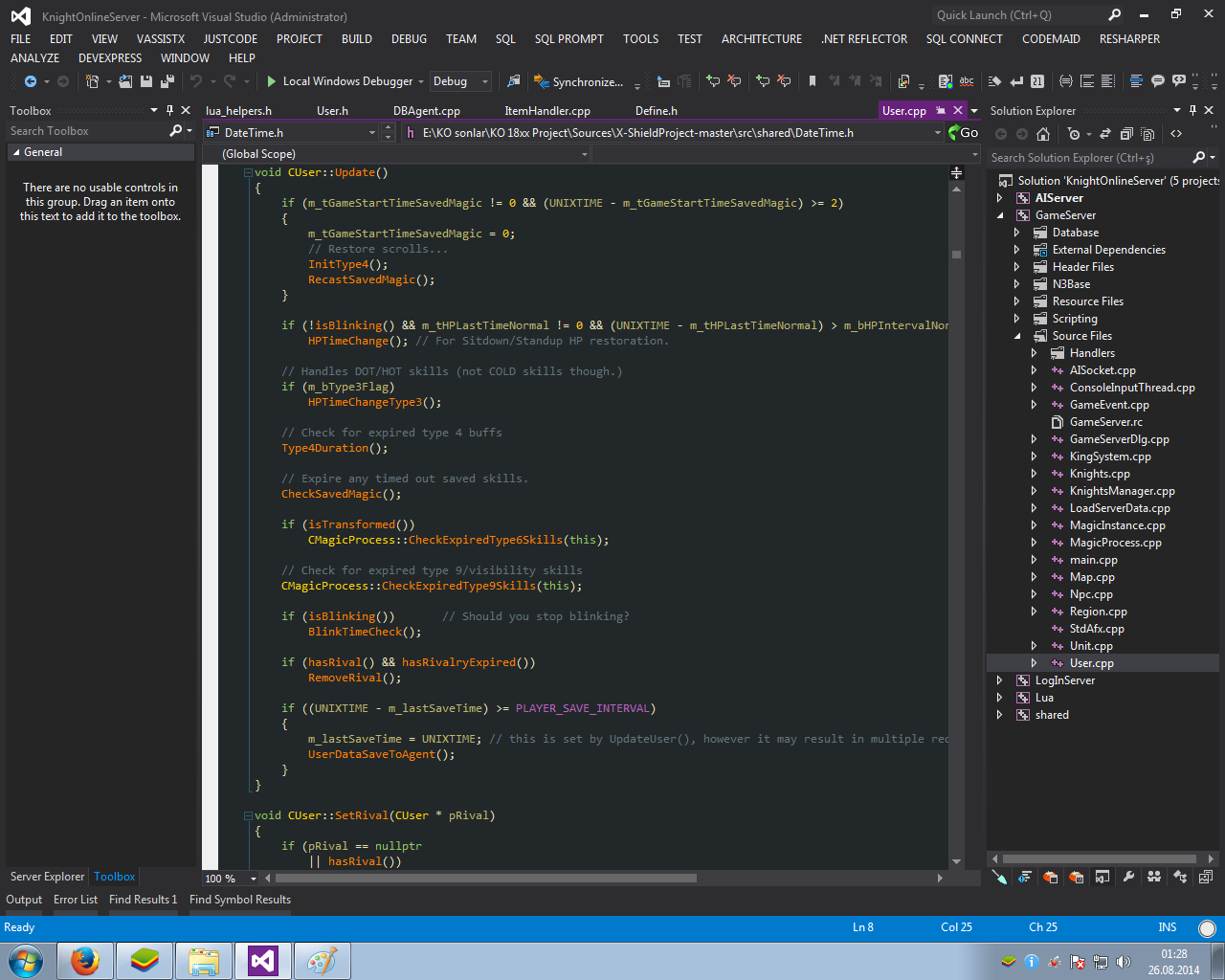Screen dimensions: 1225x980
Task: Click the View Code angle-brackets icon
Action: [1176, 134]
